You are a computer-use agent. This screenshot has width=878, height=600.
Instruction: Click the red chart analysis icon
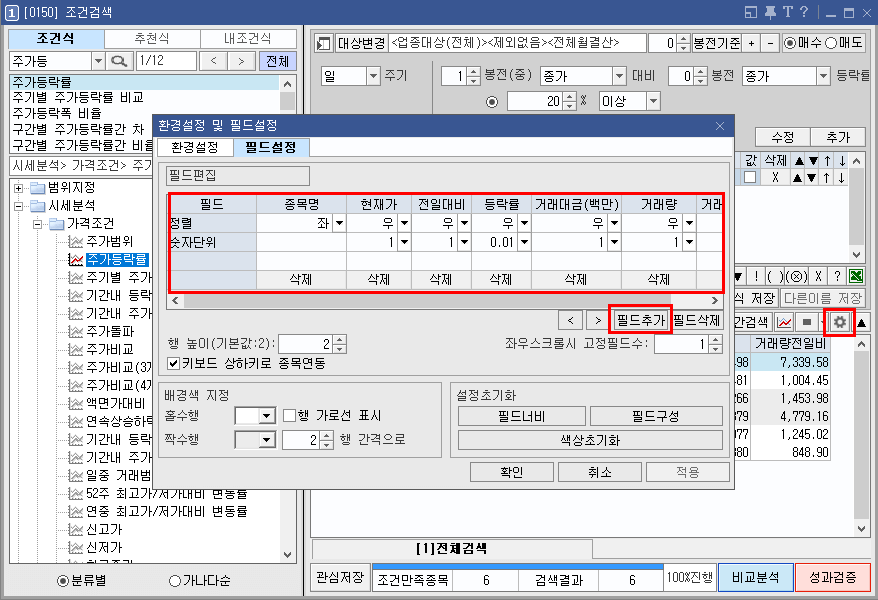point(784,321)
